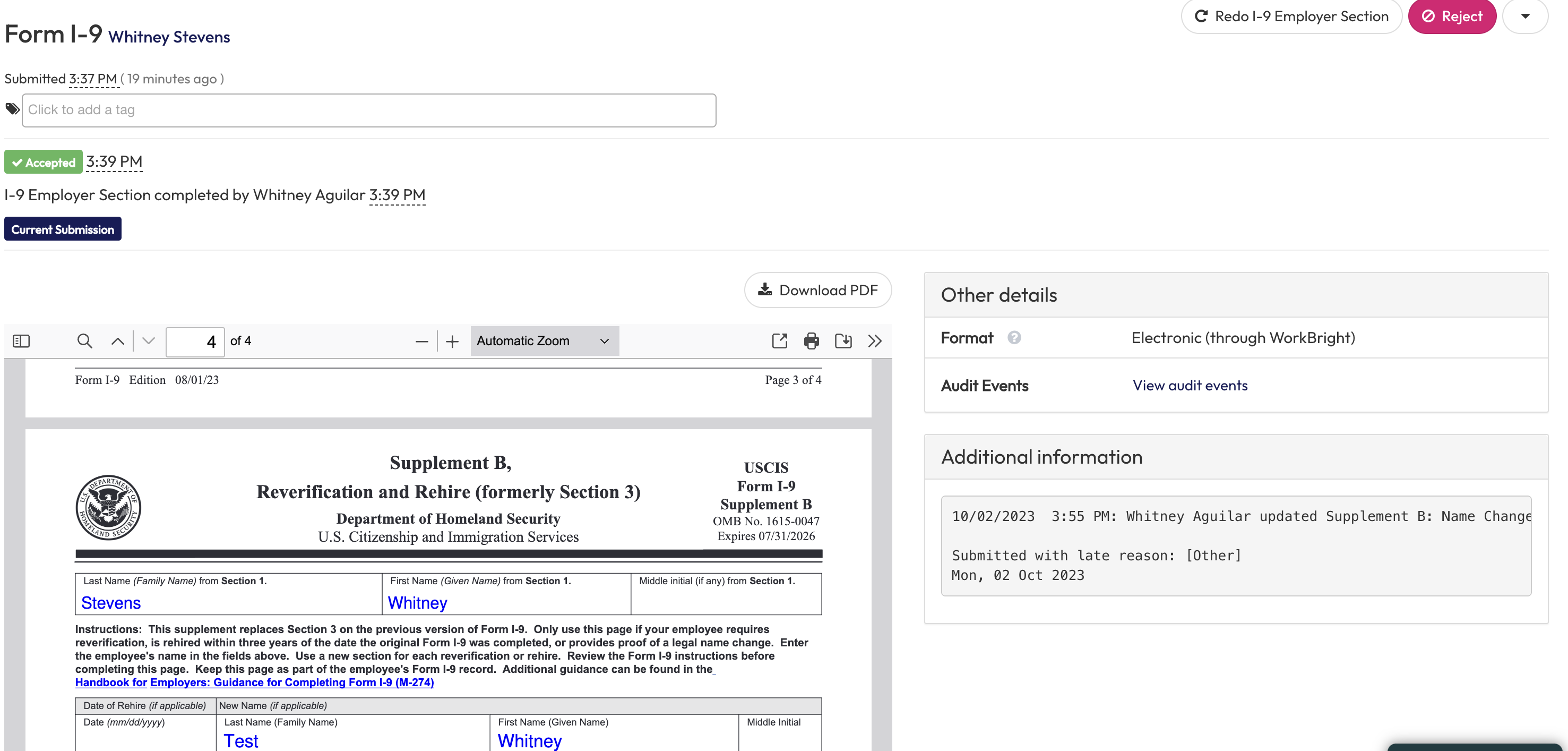Expand more PDF viewer tools
This screenshot has width=1568, height=751.
875,341
